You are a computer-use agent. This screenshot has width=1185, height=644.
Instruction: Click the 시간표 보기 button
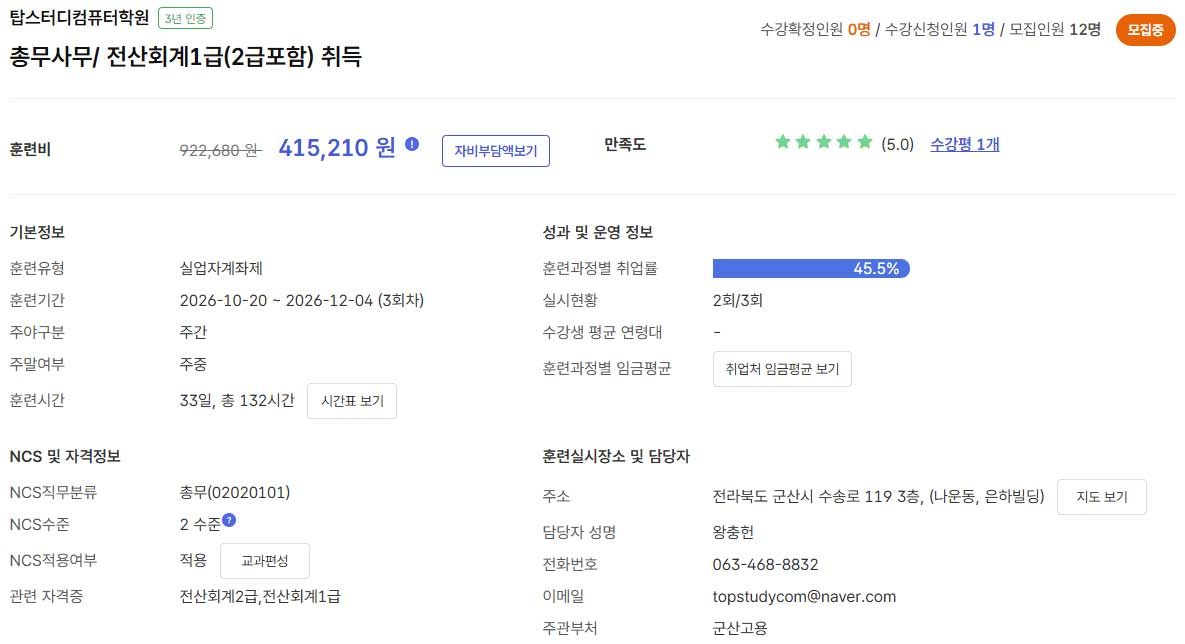click(x=352, y=401)
